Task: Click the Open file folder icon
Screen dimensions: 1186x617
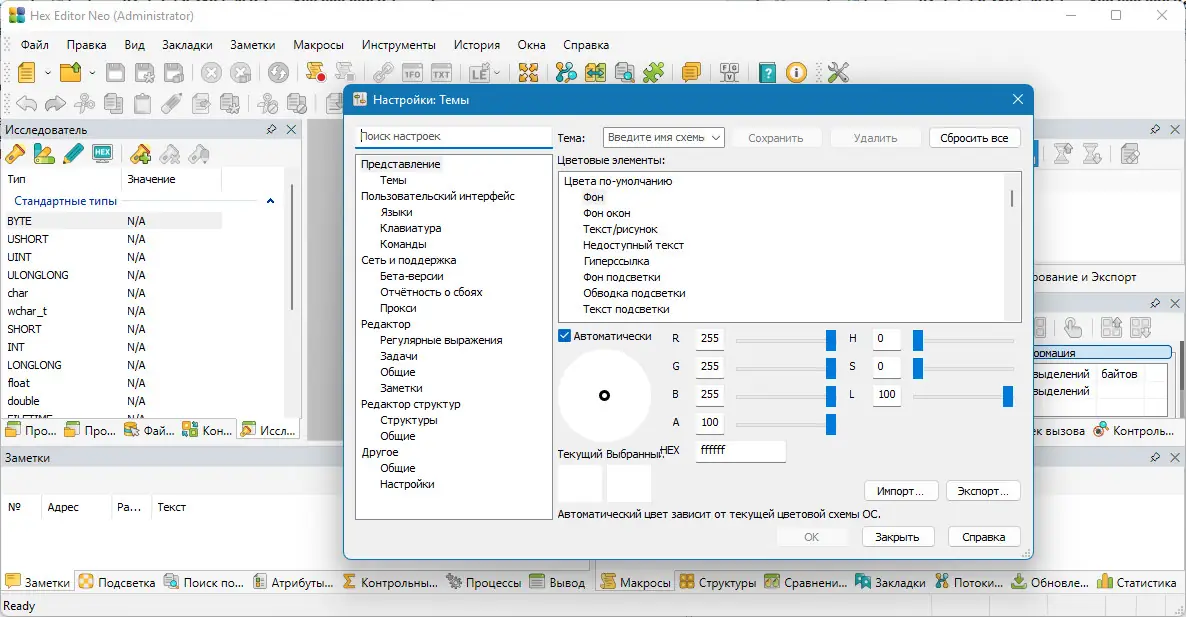Action: [x=70, y=73]
